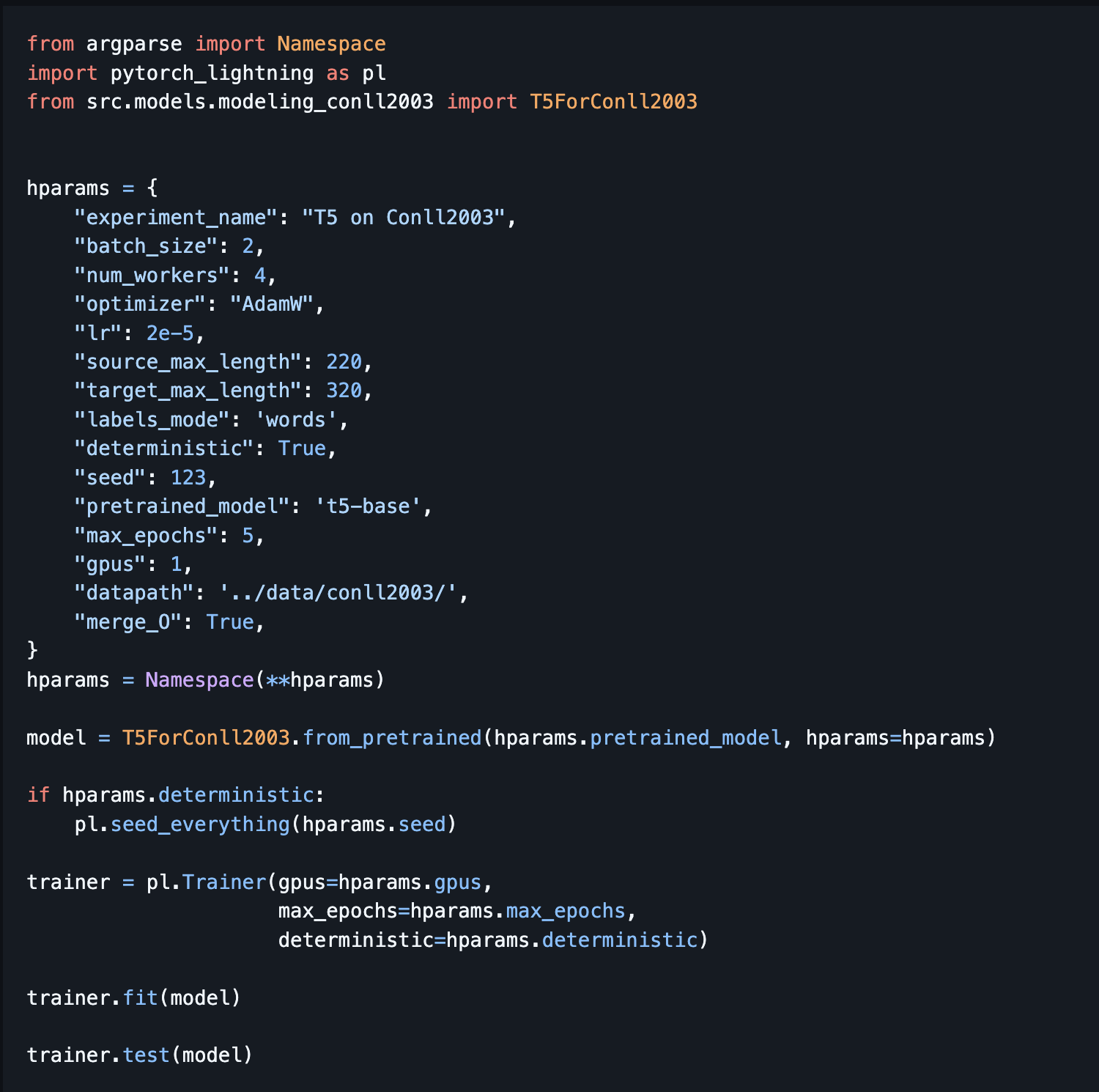Click the fit method in trainer.fit
The image size is (1099, 1092).
(x=141, y=998)
